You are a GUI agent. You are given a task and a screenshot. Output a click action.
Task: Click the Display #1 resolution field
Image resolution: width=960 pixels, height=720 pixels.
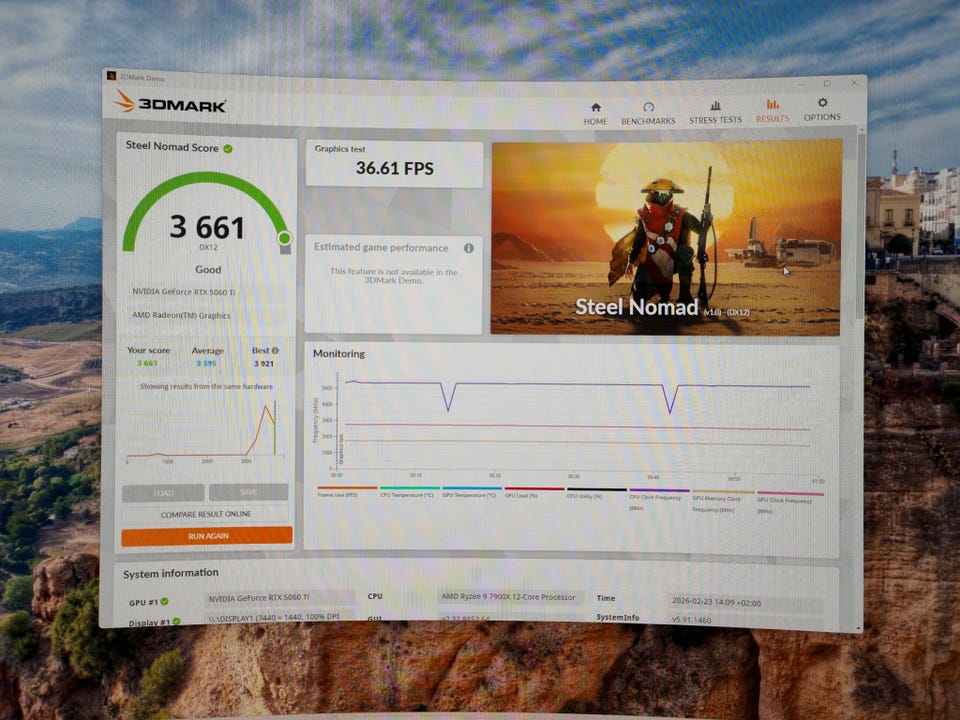[280, 617]
